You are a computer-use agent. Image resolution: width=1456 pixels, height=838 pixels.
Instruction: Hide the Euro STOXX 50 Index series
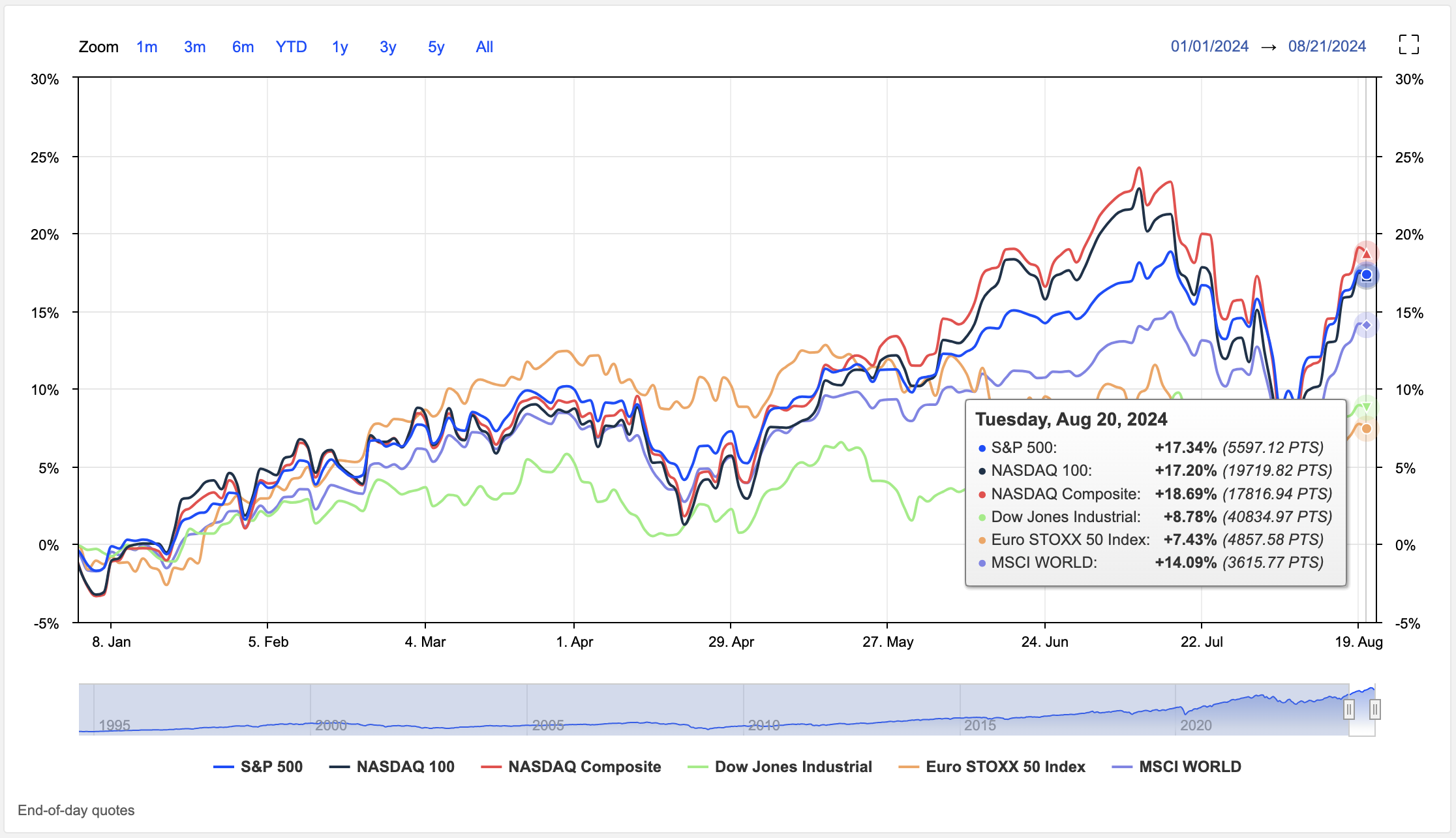1005,767
